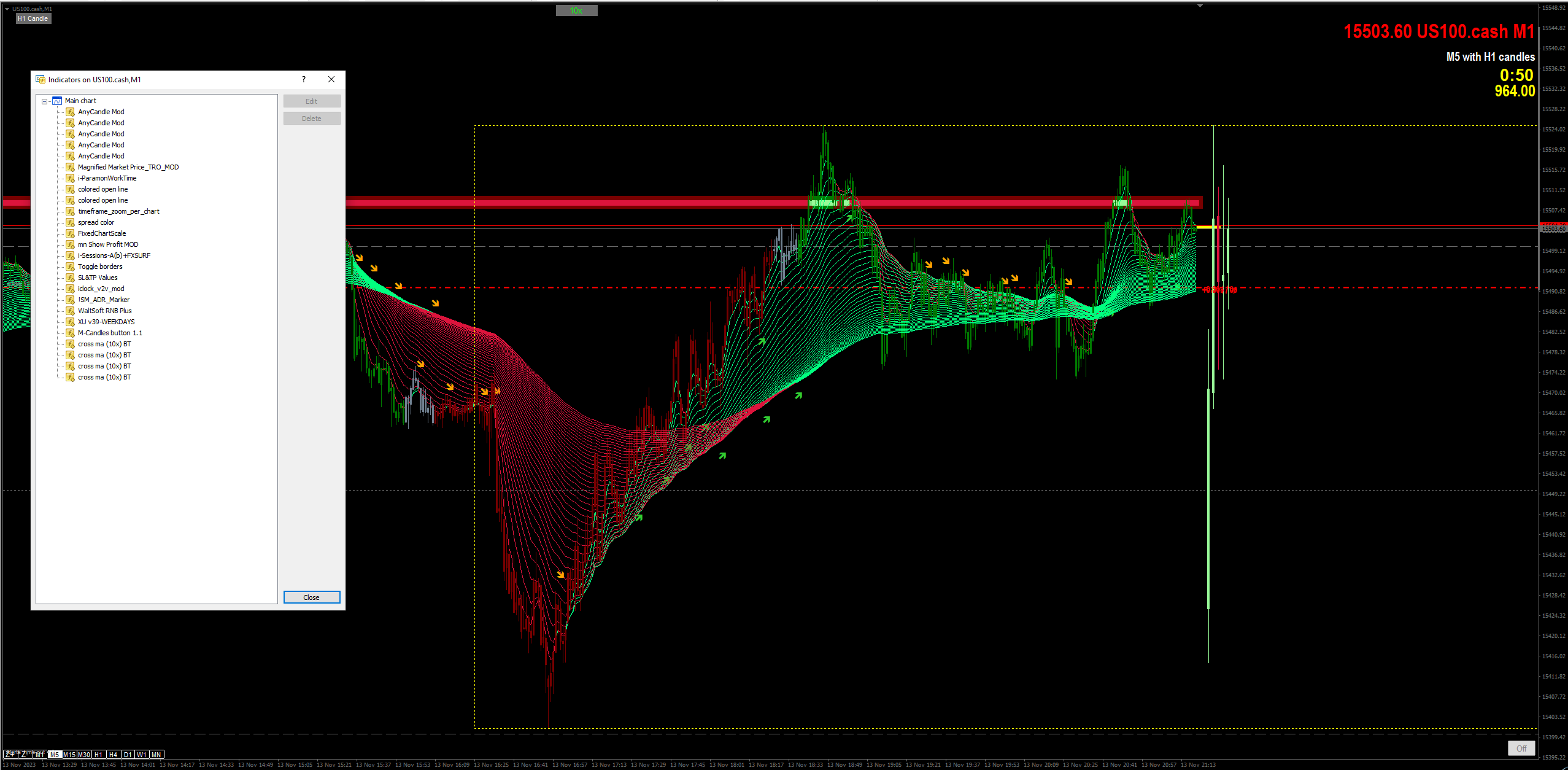Click the AnyCandle Mod indicator icon at top of list
The width and height of the screenshot is (1568, 770).
(71, 112)
